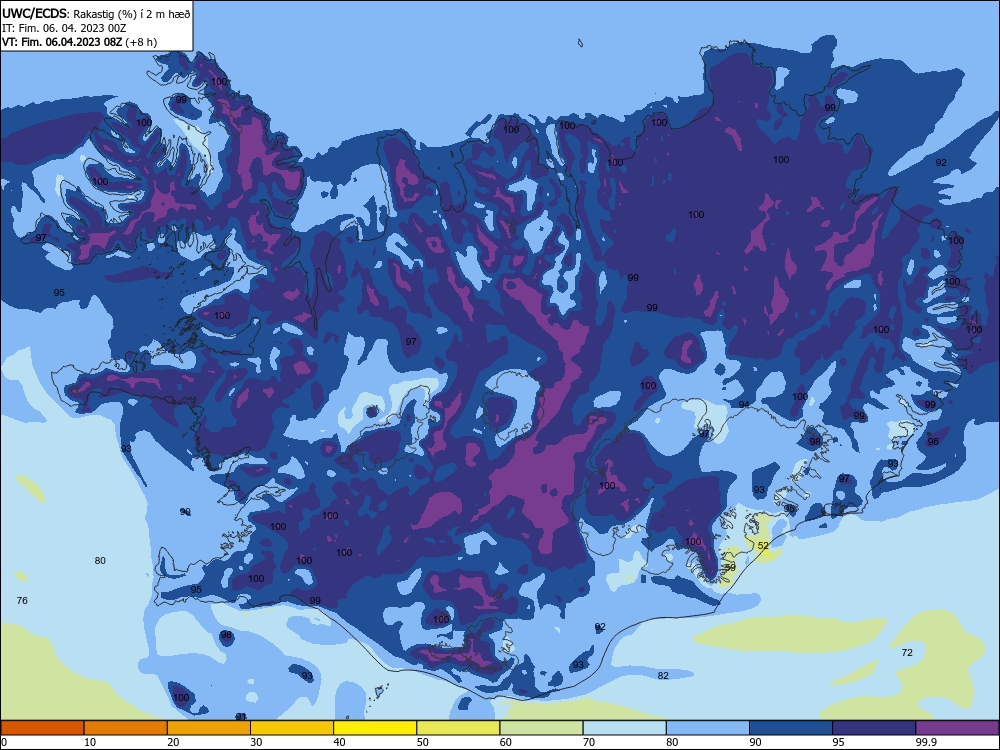The height and width of the screenshot is (750, 1000).
Task: Select the orange 10–20 legend swatch
Action: coord(126,728)
